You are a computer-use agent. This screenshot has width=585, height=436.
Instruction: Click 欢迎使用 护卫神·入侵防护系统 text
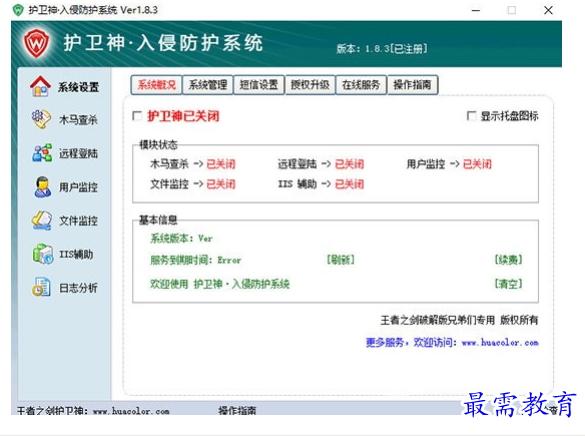point(220,284)
